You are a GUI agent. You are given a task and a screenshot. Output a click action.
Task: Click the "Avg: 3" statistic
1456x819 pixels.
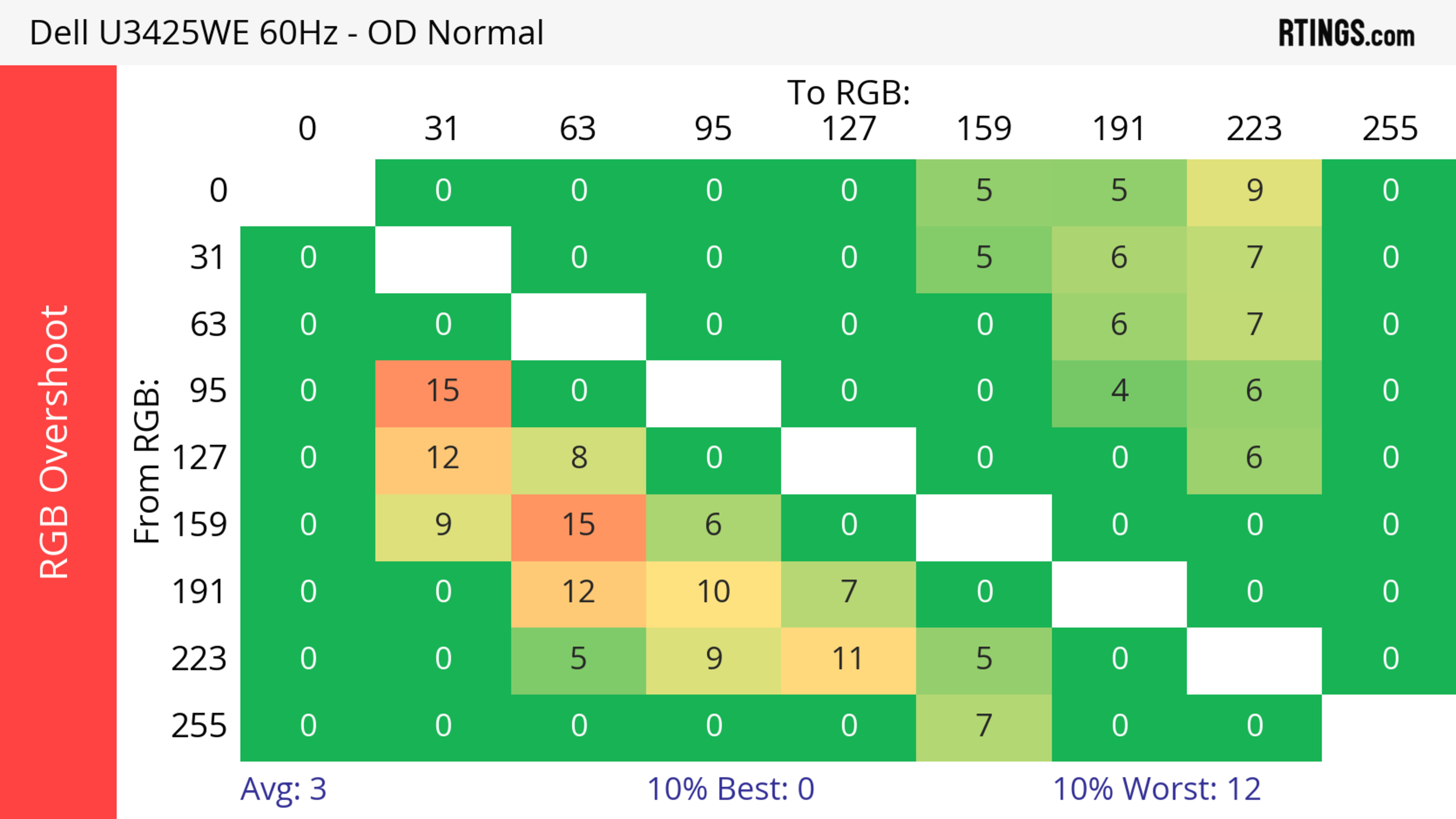[283, 789]
